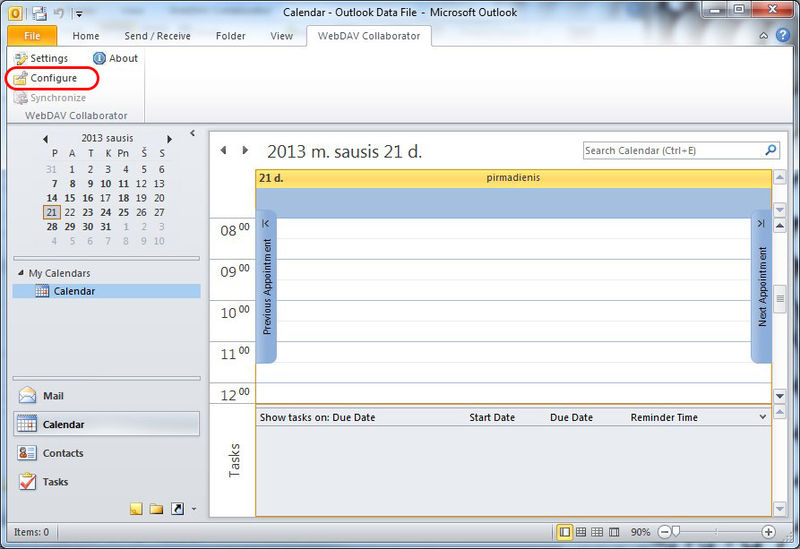This screenshot has height=549, width=800.
Task: Click the all-day event area scroll-up arrow
Action: coord(780,178)
